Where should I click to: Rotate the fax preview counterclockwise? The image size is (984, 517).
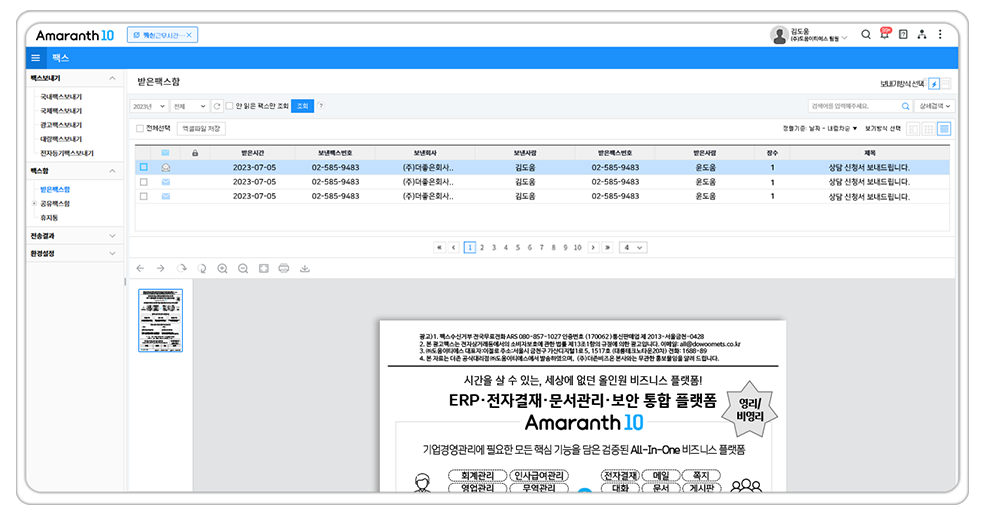coord(202,269)
